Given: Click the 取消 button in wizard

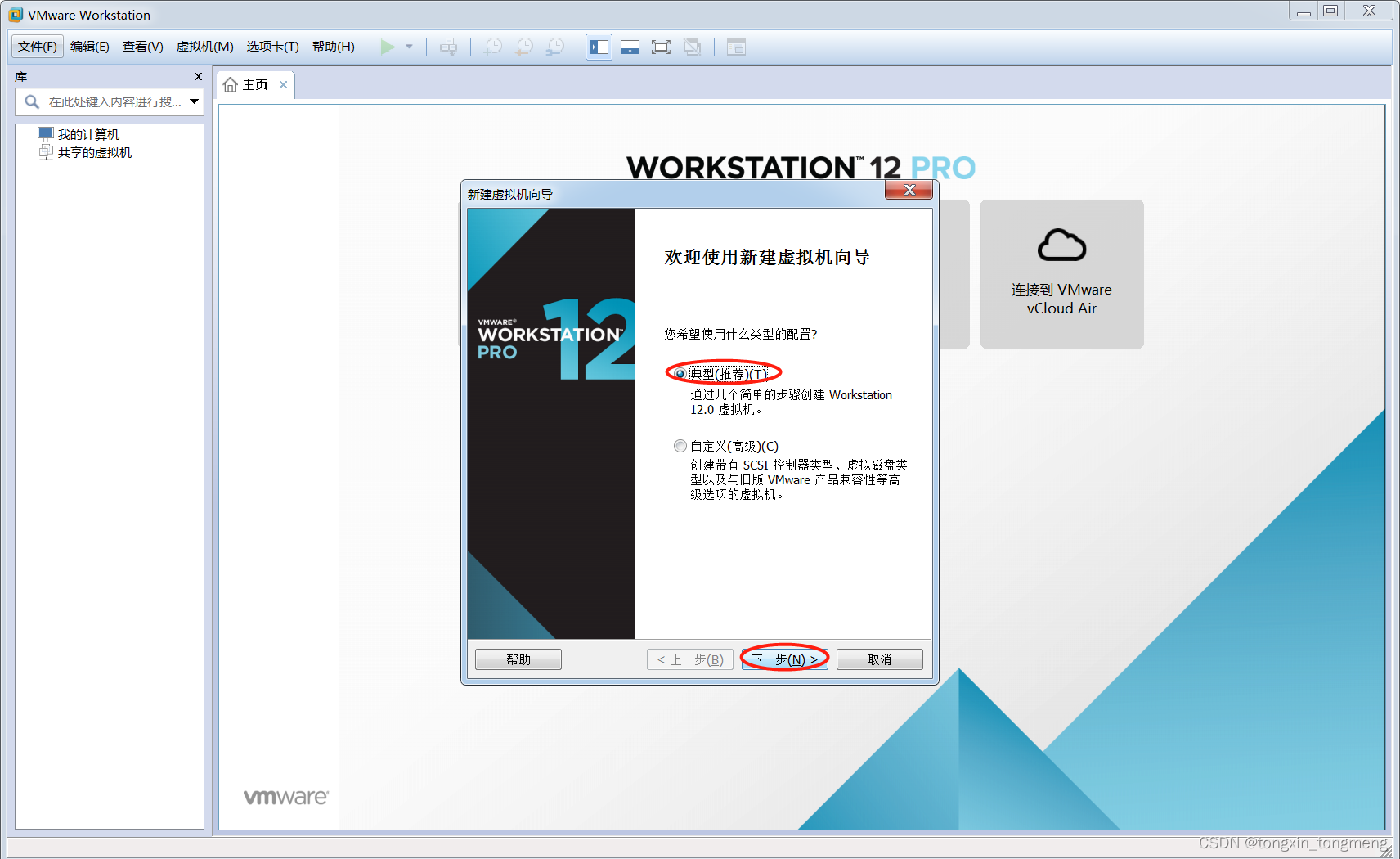Looking at the screenshot, I should (880, 659).
